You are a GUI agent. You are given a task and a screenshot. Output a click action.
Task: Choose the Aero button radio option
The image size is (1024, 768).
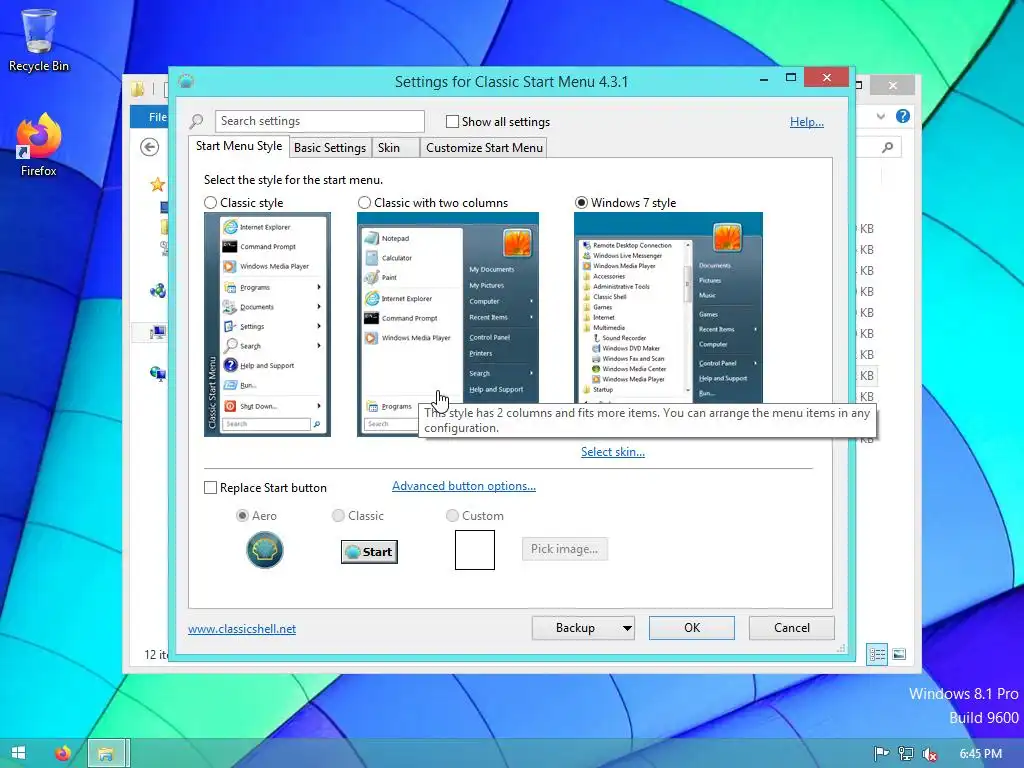(x=242, y=516)
